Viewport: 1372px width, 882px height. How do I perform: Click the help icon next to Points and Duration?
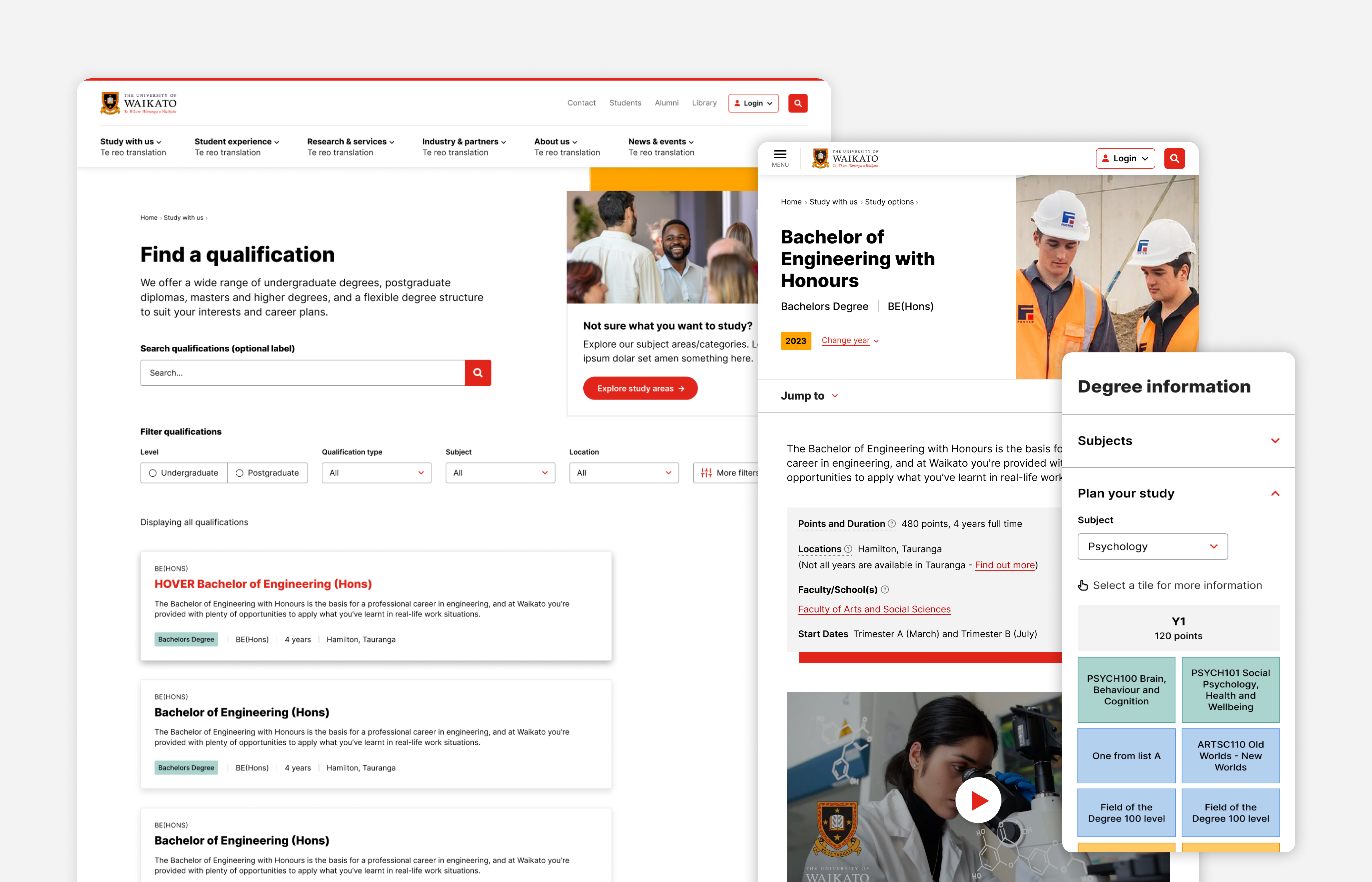[x=892, y=524]
